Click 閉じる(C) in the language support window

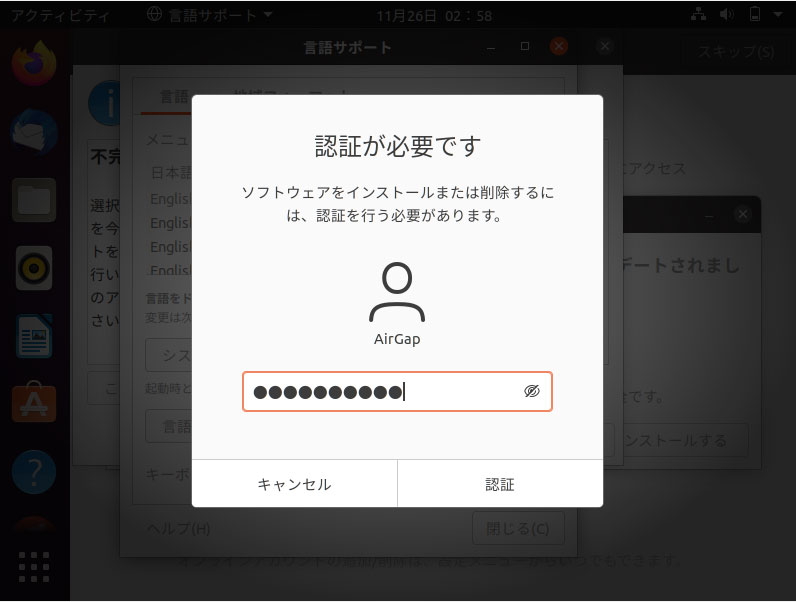(518, 528)
